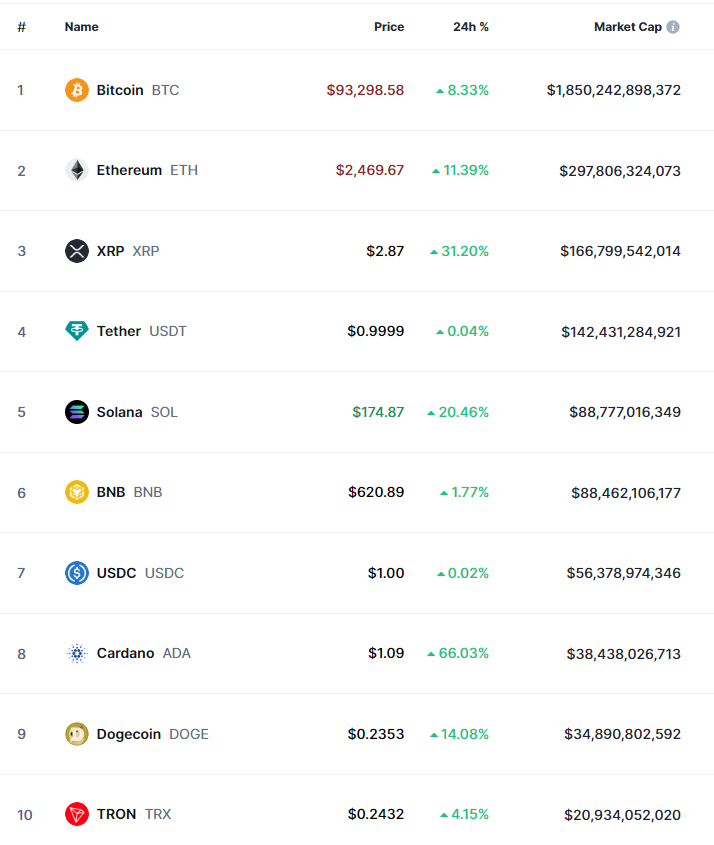This screenshot has height=845, width=714.
Task: Click the Market Cap info icon
Action: [673, 27]
